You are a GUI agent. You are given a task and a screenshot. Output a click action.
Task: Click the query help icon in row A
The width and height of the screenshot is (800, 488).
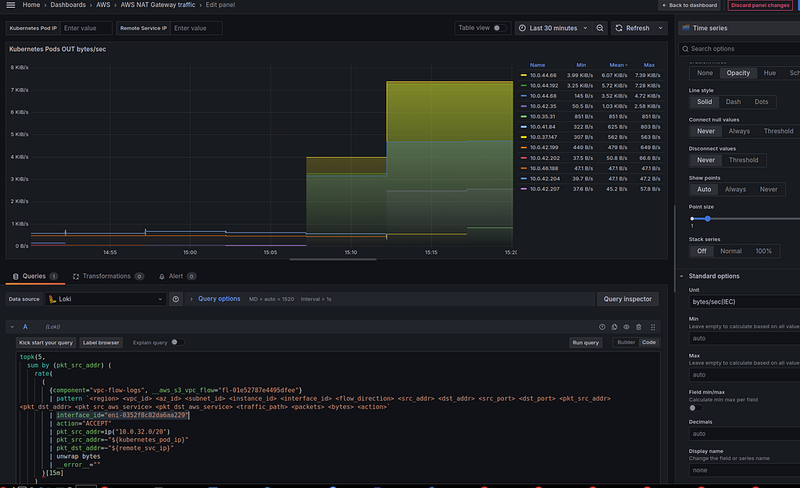pyautogui.click(x=602, y=327)
